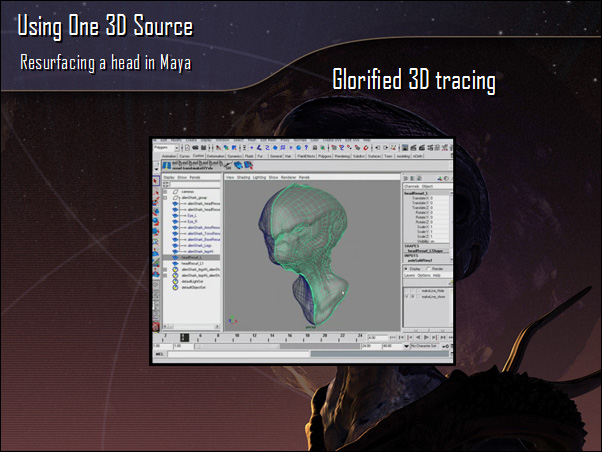This screenshot has height=452, width=602.
Task: Open the Lighting menu in viewport panel
Action: click(259, 177)
